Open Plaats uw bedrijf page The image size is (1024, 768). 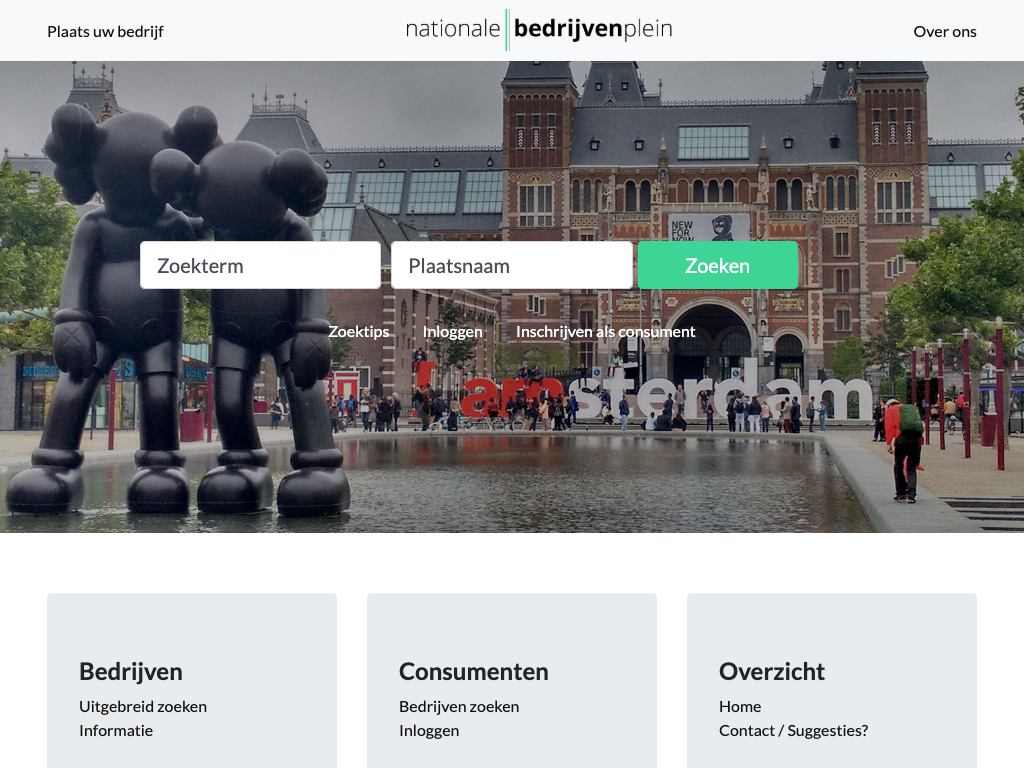(105, 31)
